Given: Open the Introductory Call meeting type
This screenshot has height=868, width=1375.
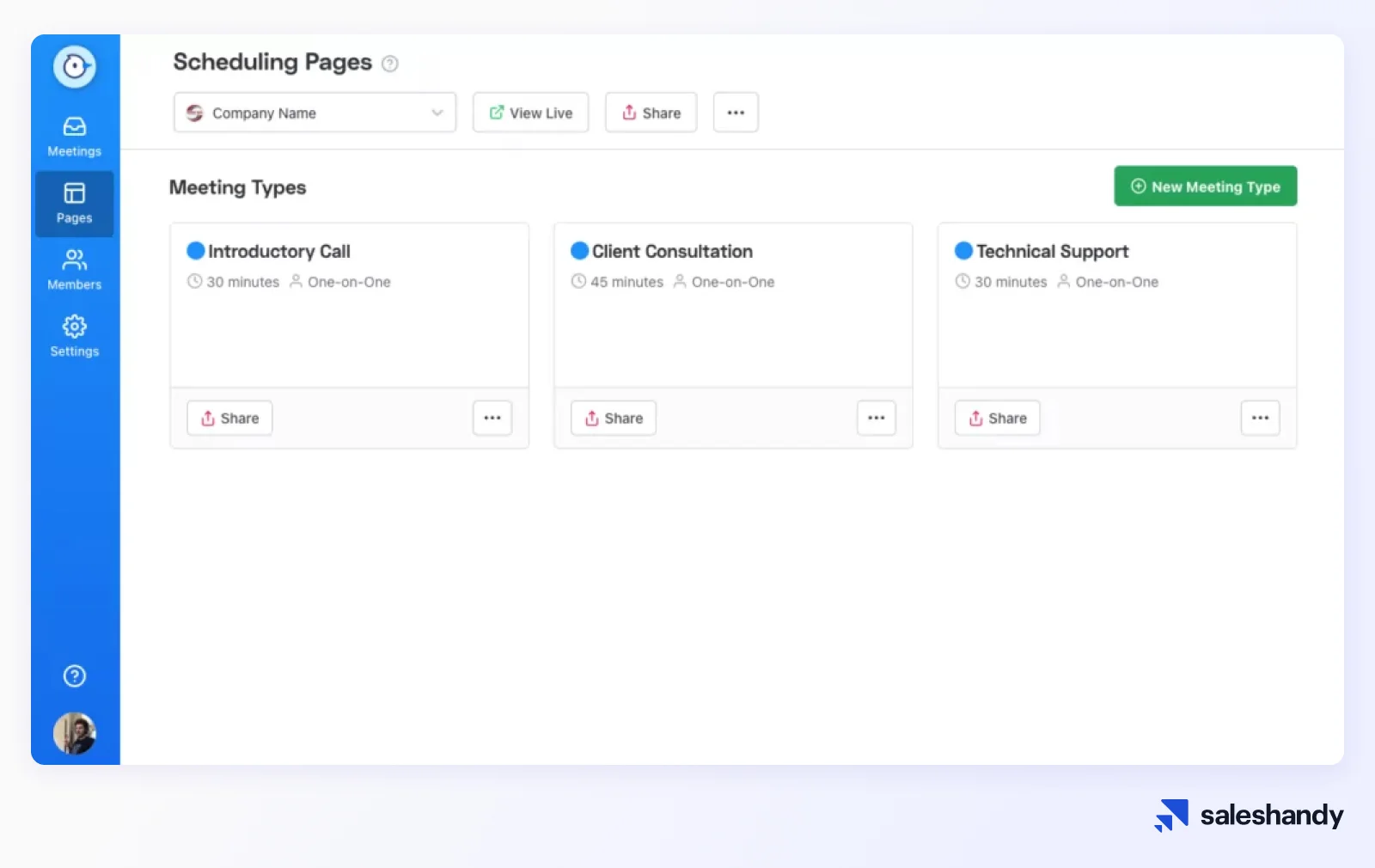Looking at the screenshot, I should pyautogui.click(x=279, y=252).
